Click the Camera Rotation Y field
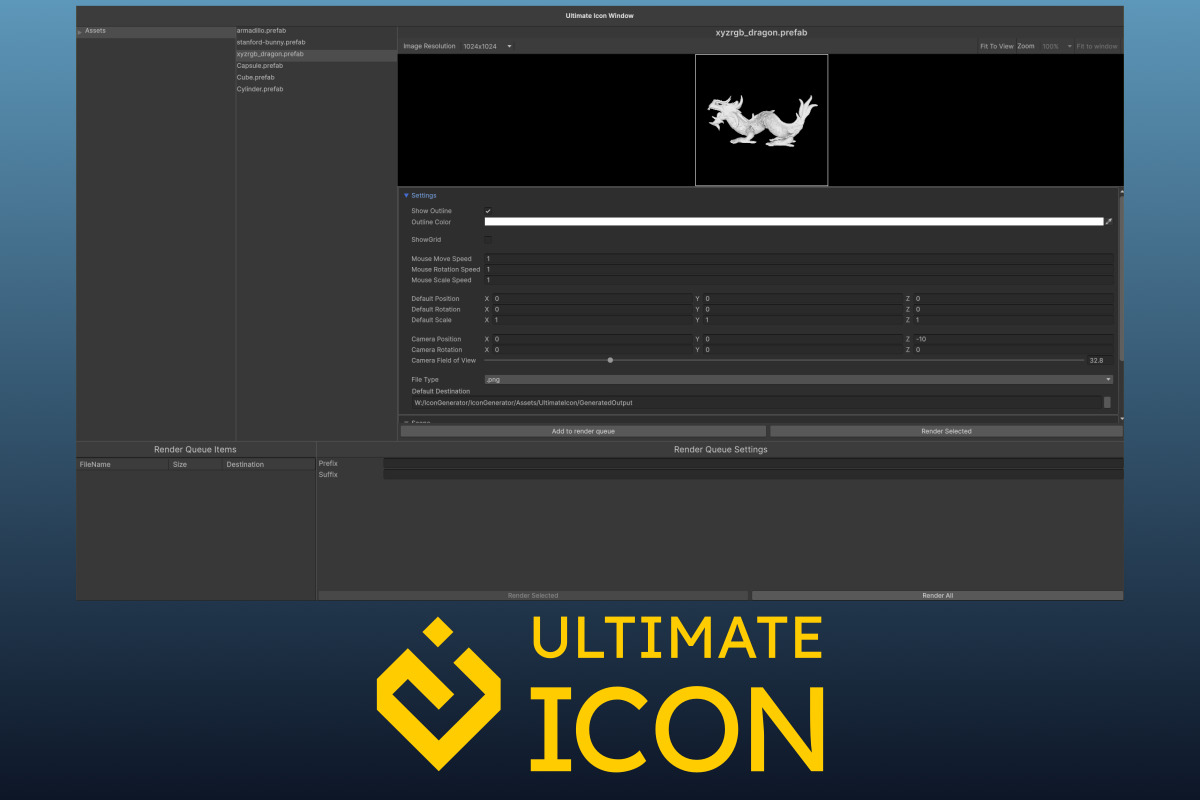This screenshot has width=1200, height=800. (x=803, y=350)
